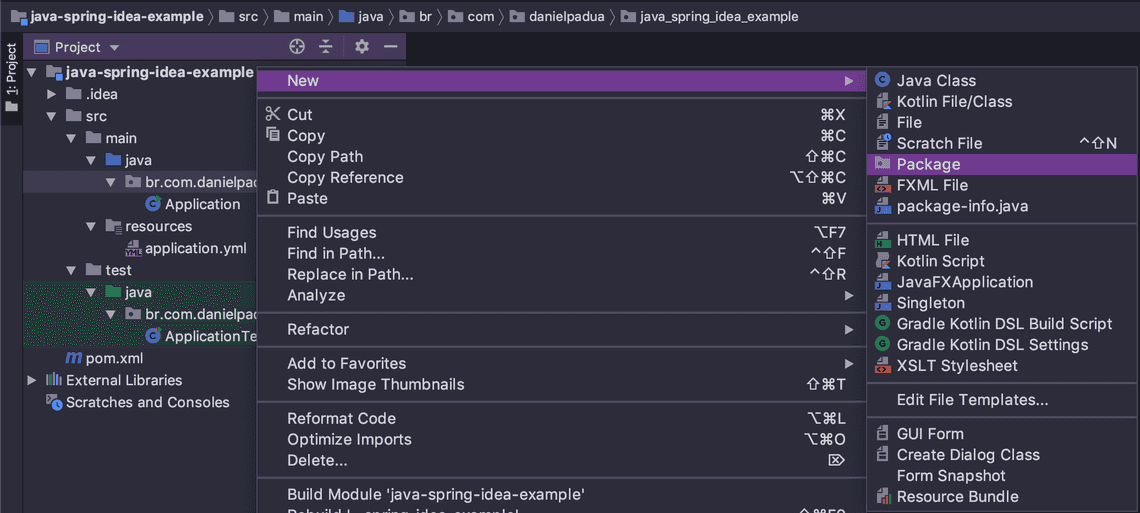Expand the .idea folder

tap(51, 94)
